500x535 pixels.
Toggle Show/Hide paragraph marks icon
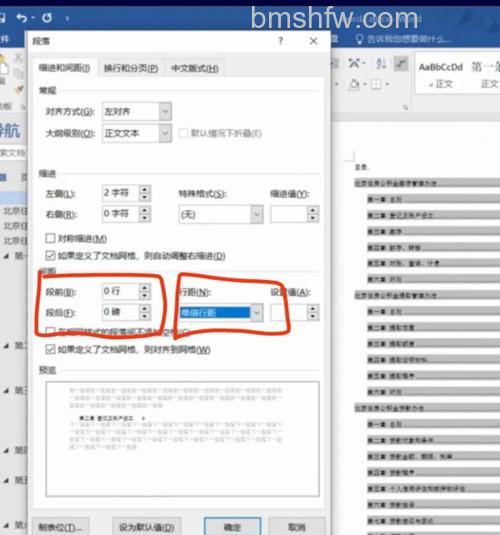(x=401, y=63)
